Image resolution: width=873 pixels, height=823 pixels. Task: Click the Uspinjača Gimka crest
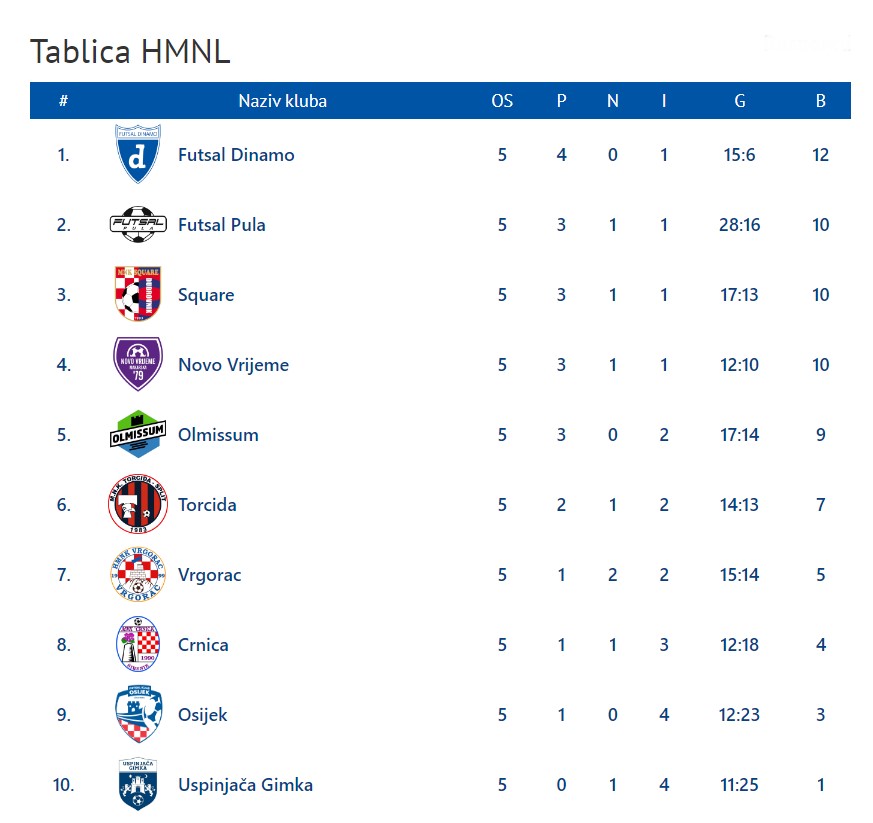click(138, 784)
